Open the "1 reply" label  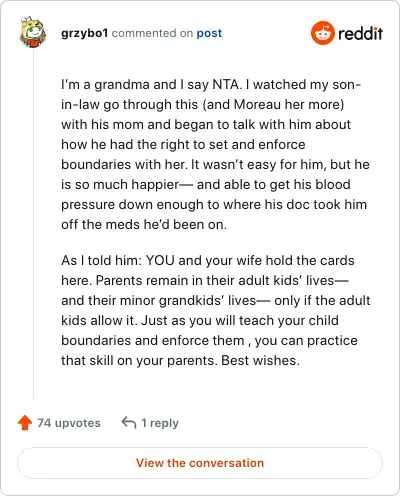160,423
